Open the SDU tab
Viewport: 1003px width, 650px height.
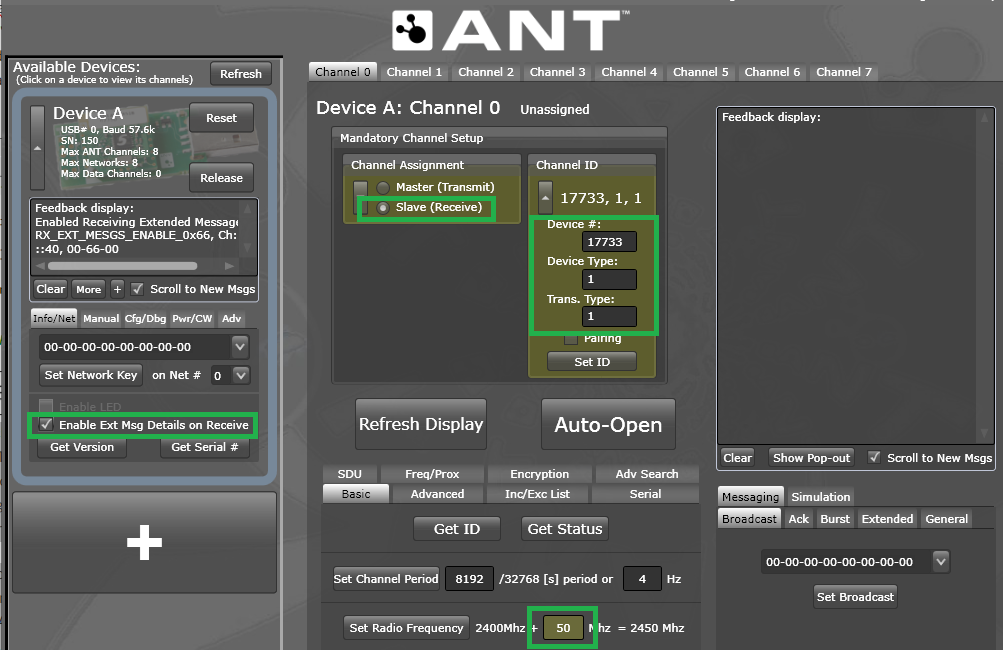tap(349, 474)
